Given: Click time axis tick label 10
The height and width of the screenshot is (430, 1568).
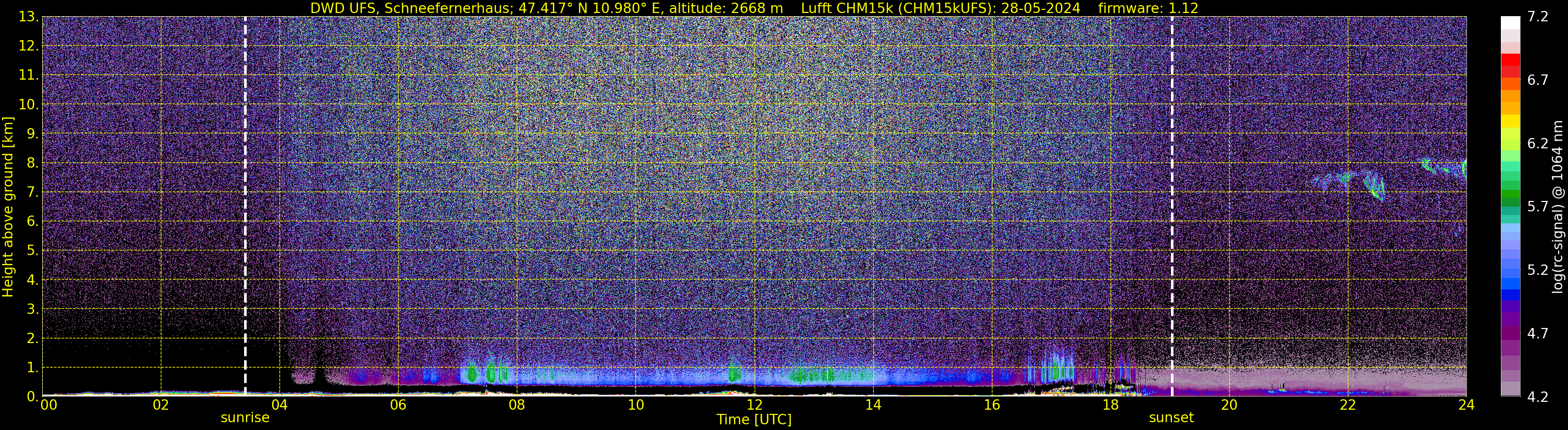Looking at the screenshot, I should click(635, 405).
